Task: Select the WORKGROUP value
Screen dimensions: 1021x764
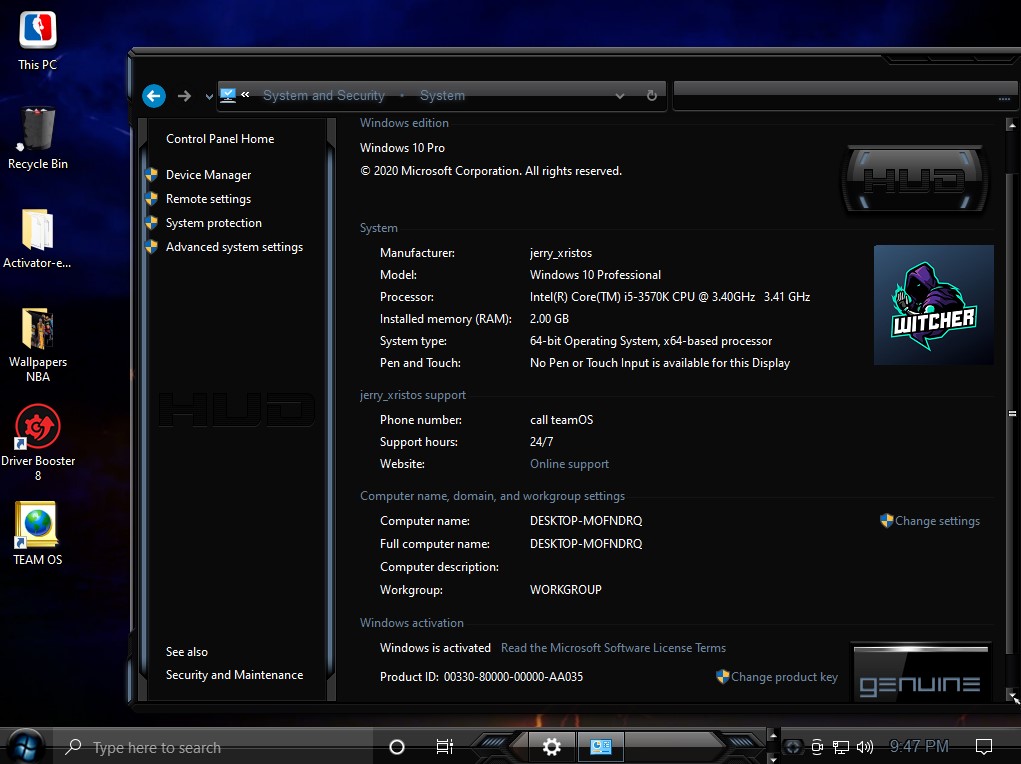Action: pos(565,589)
